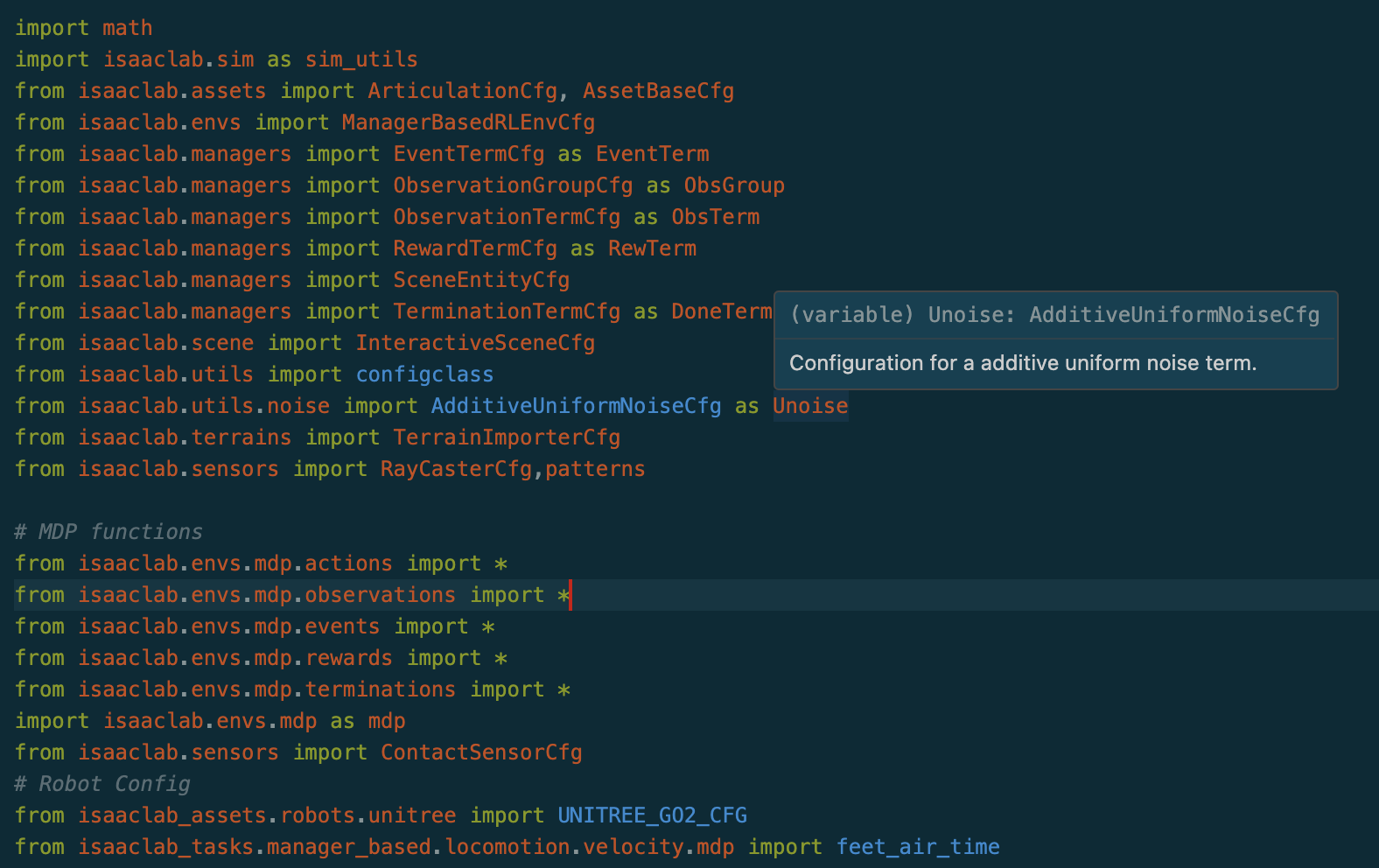Image resolution: width=1379 pixels, height=868 pixels.
Task: Click the math module name
Action: [127, 28]
